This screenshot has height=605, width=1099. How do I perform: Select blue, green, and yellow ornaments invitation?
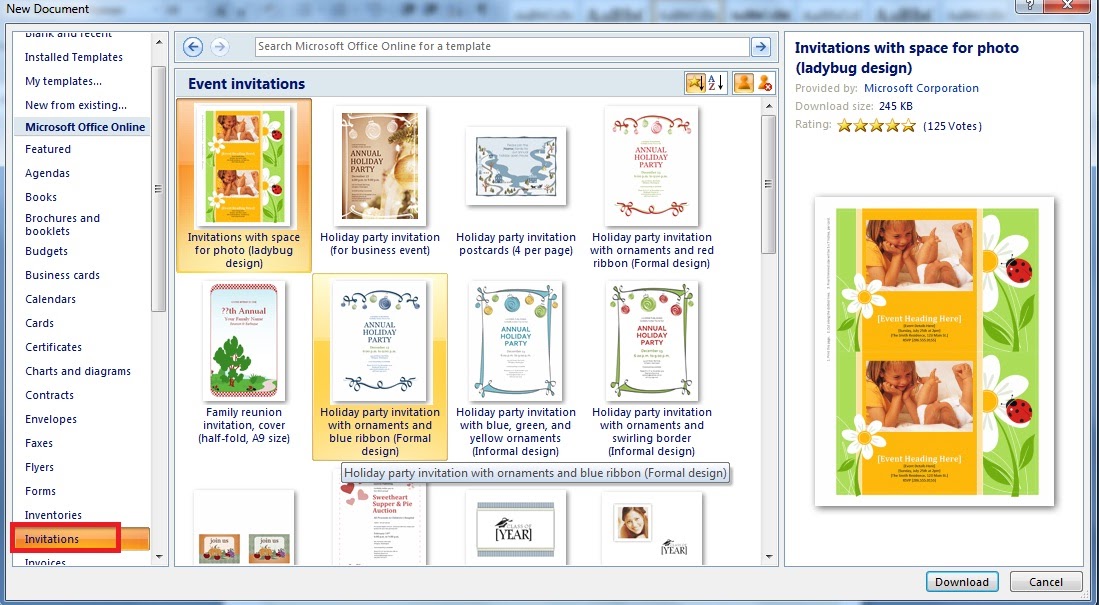516,367
